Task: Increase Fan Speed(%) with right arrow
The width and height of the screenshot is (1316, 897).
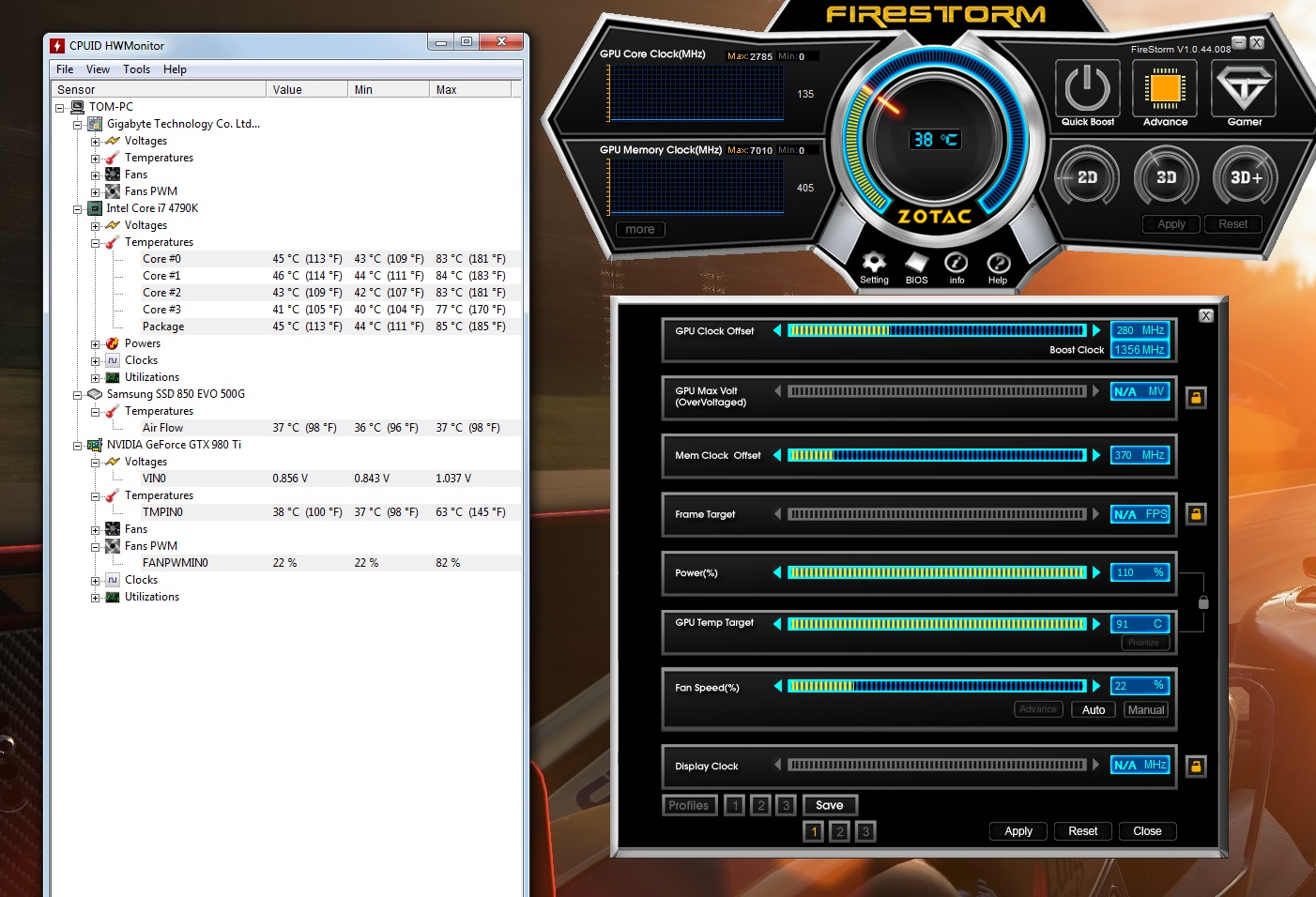Action: (x=1095, y=686)
